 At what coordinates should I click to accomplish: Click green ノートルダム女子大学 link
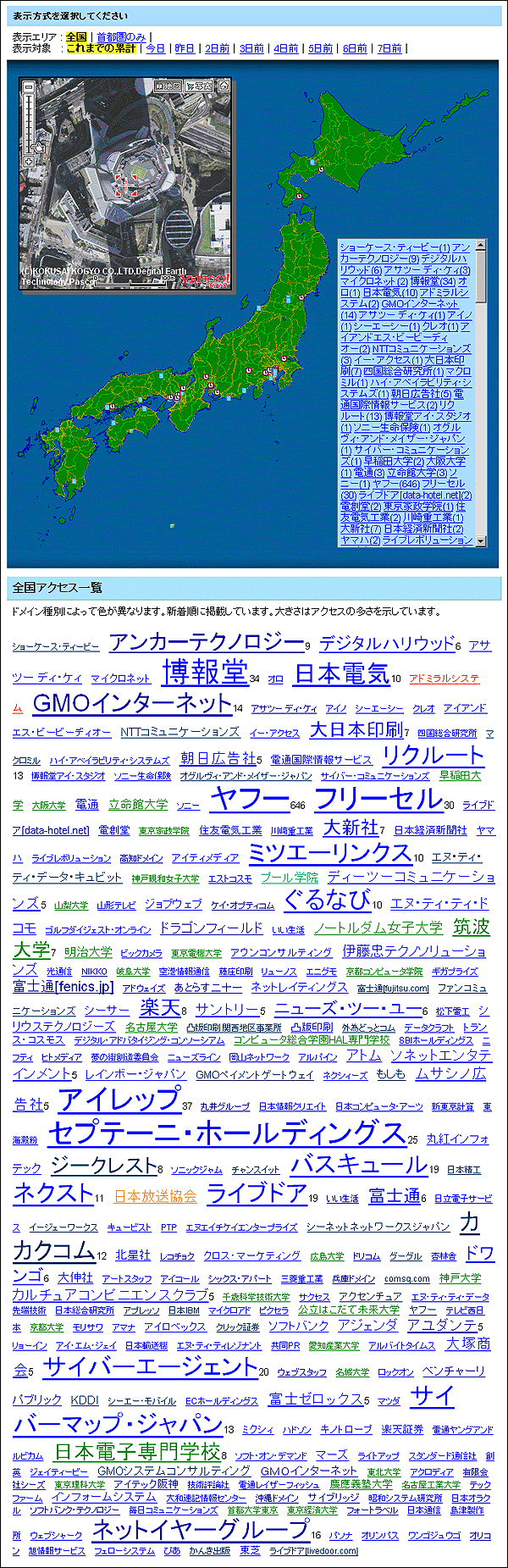378,928
